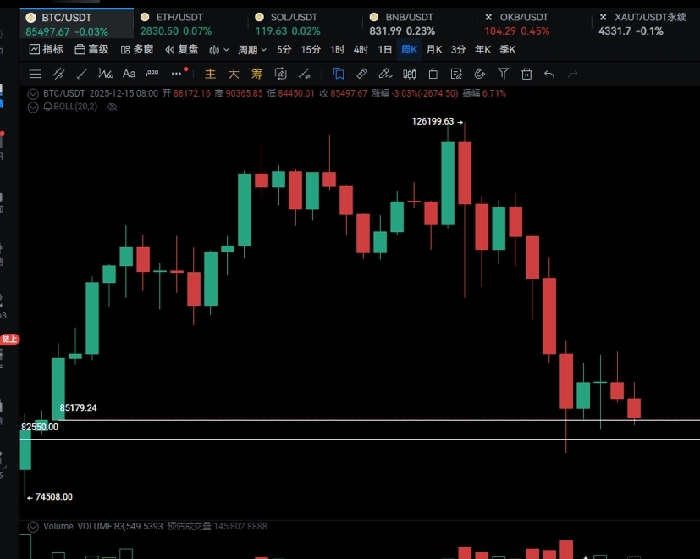Open the hamburger menu in drawing toolbar
Image resolution: width=700 pixels, height=559 pixels.
(x=35, y=73)
